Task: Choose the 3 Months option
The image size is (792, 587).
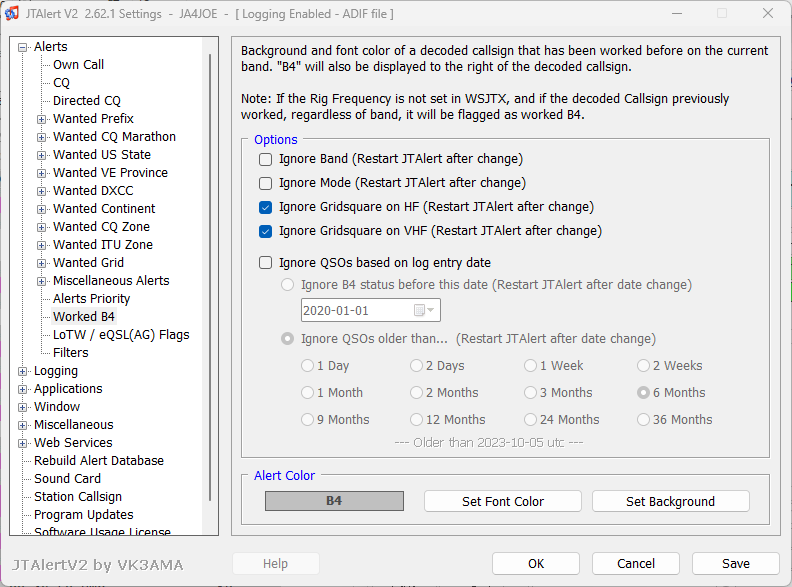Action: click(x=530, y=393)
